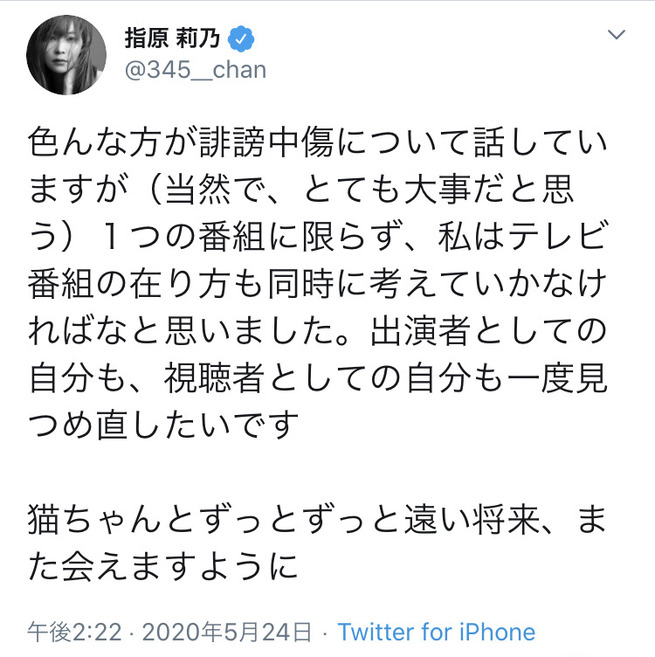Click the line starting 番組の在り方も
The image size is (655, 657).
[x=318, y=284]
